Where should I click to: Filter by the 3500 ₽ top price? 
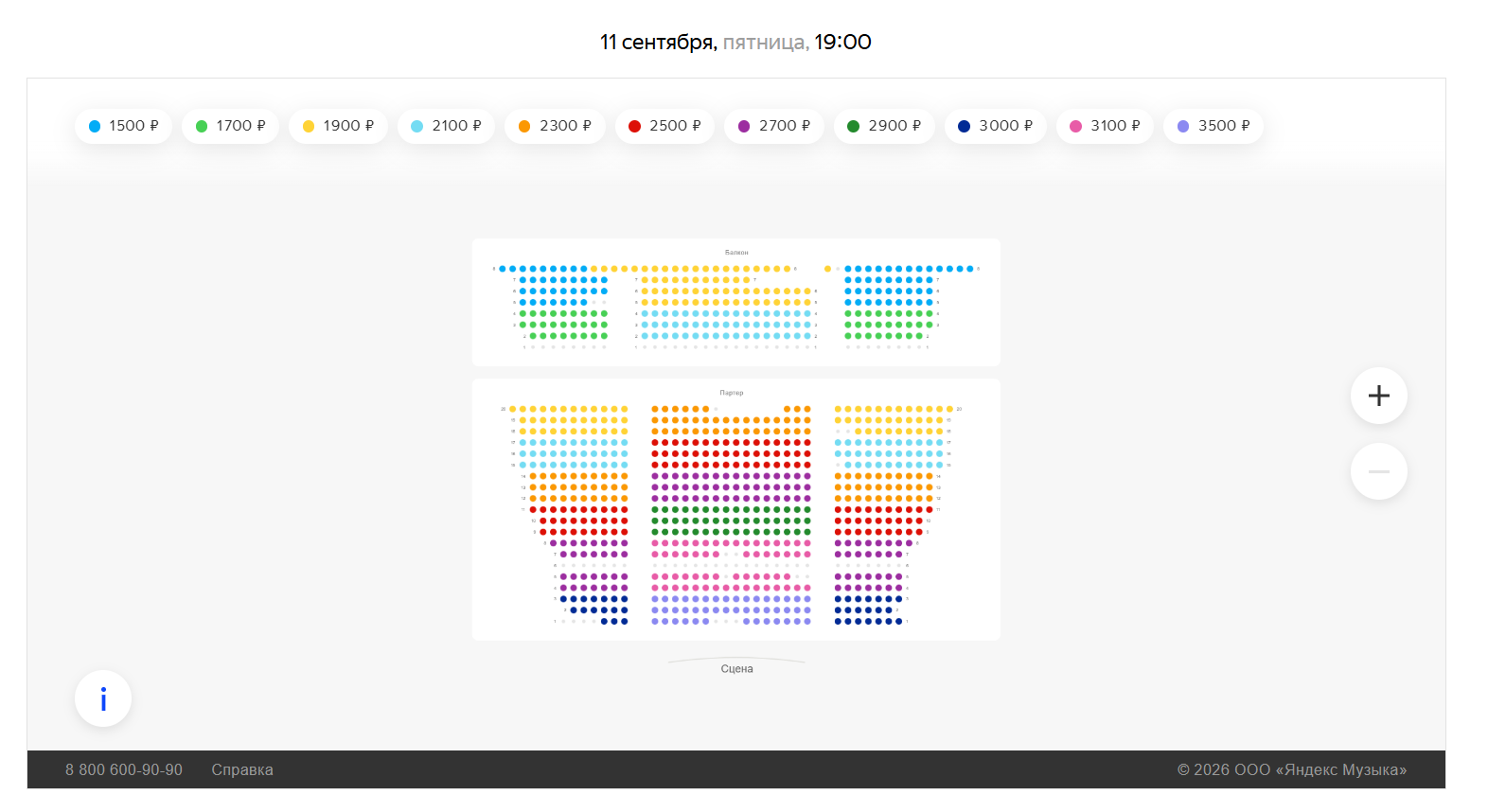pos(1213,126)
